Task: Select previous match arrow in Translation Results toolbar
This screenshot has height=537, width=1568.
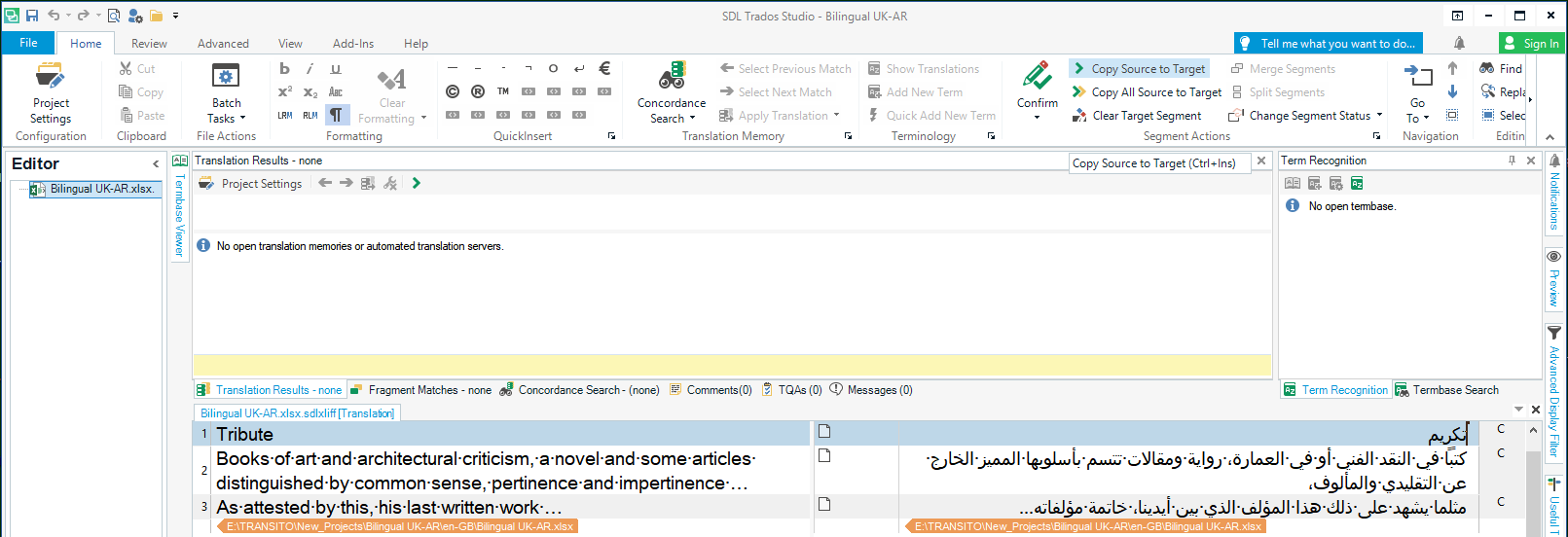Action: pos(325,183)
